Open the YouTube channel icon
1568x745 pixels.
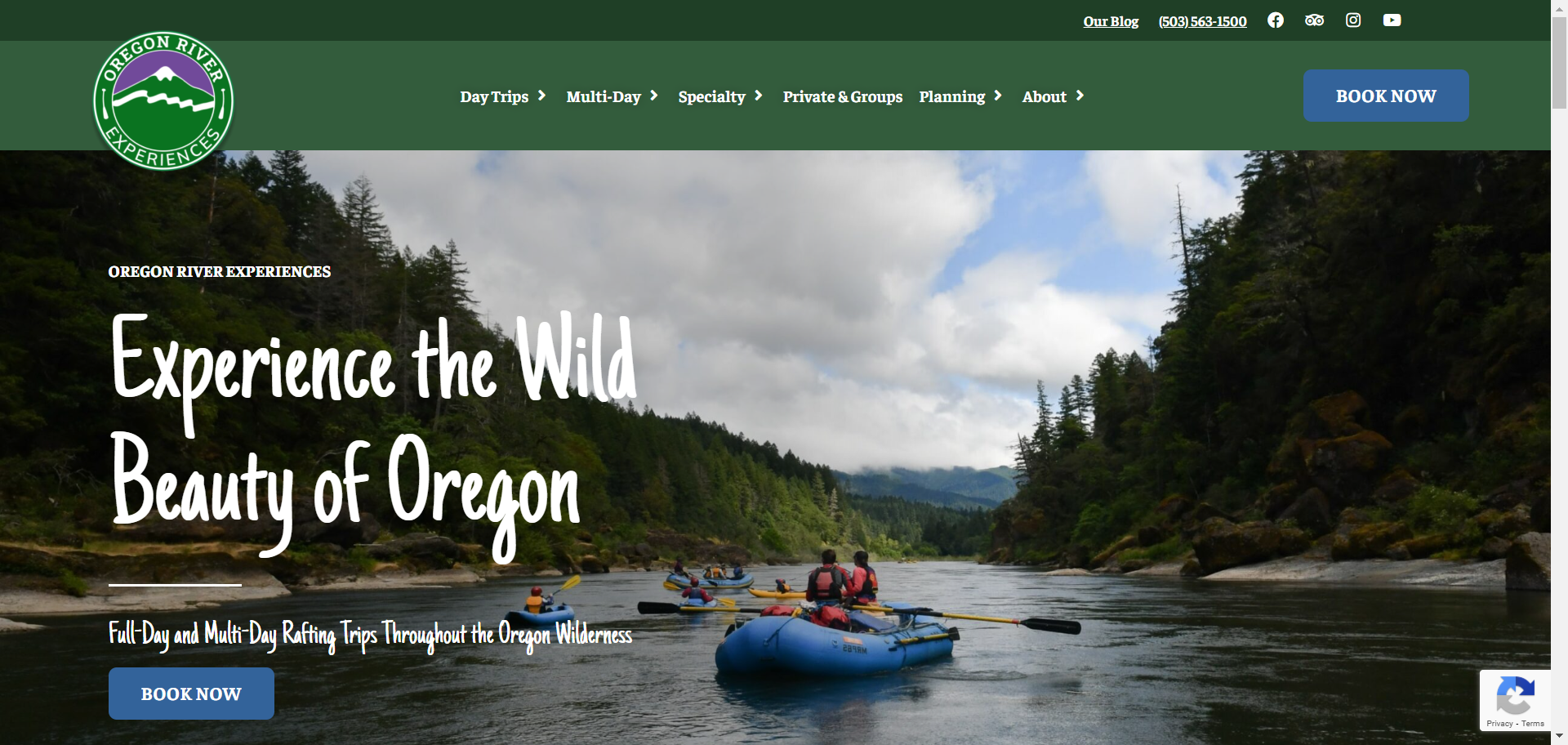pyautogui.click(x=1392, y=20)
